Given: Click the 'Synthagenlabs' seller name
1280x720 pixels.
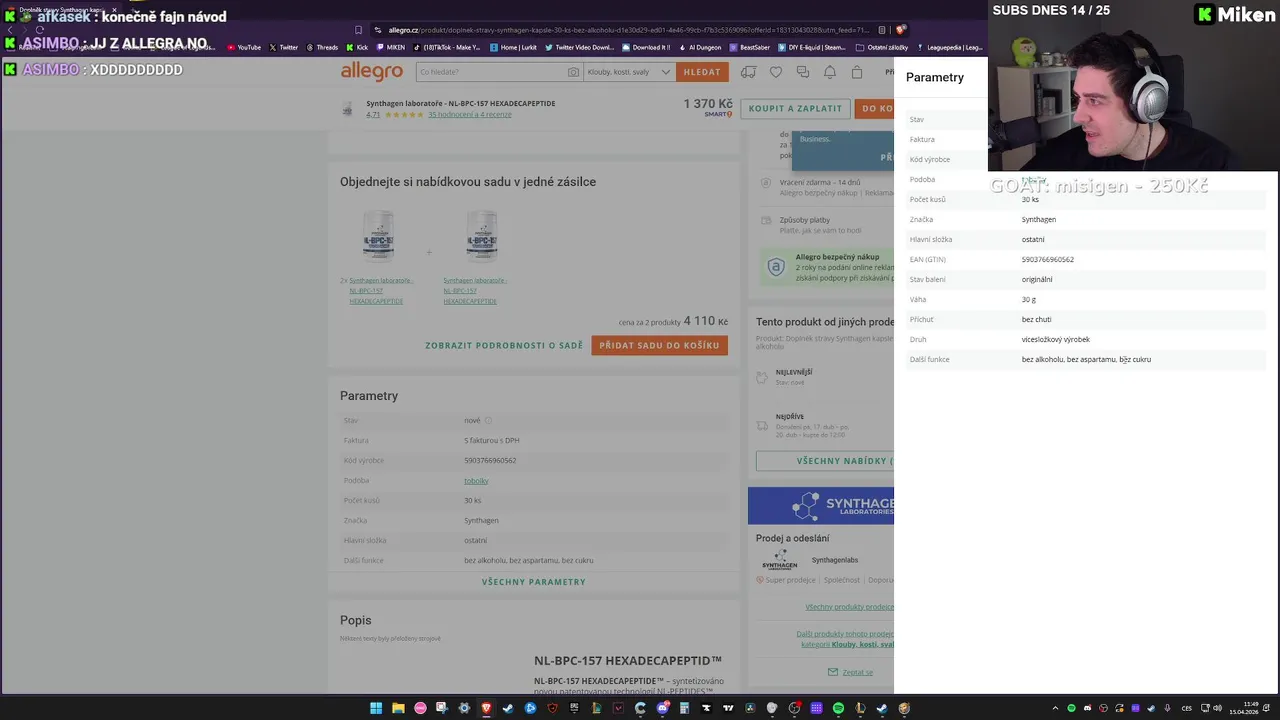Looking at the screenshot, I should 835,560.
